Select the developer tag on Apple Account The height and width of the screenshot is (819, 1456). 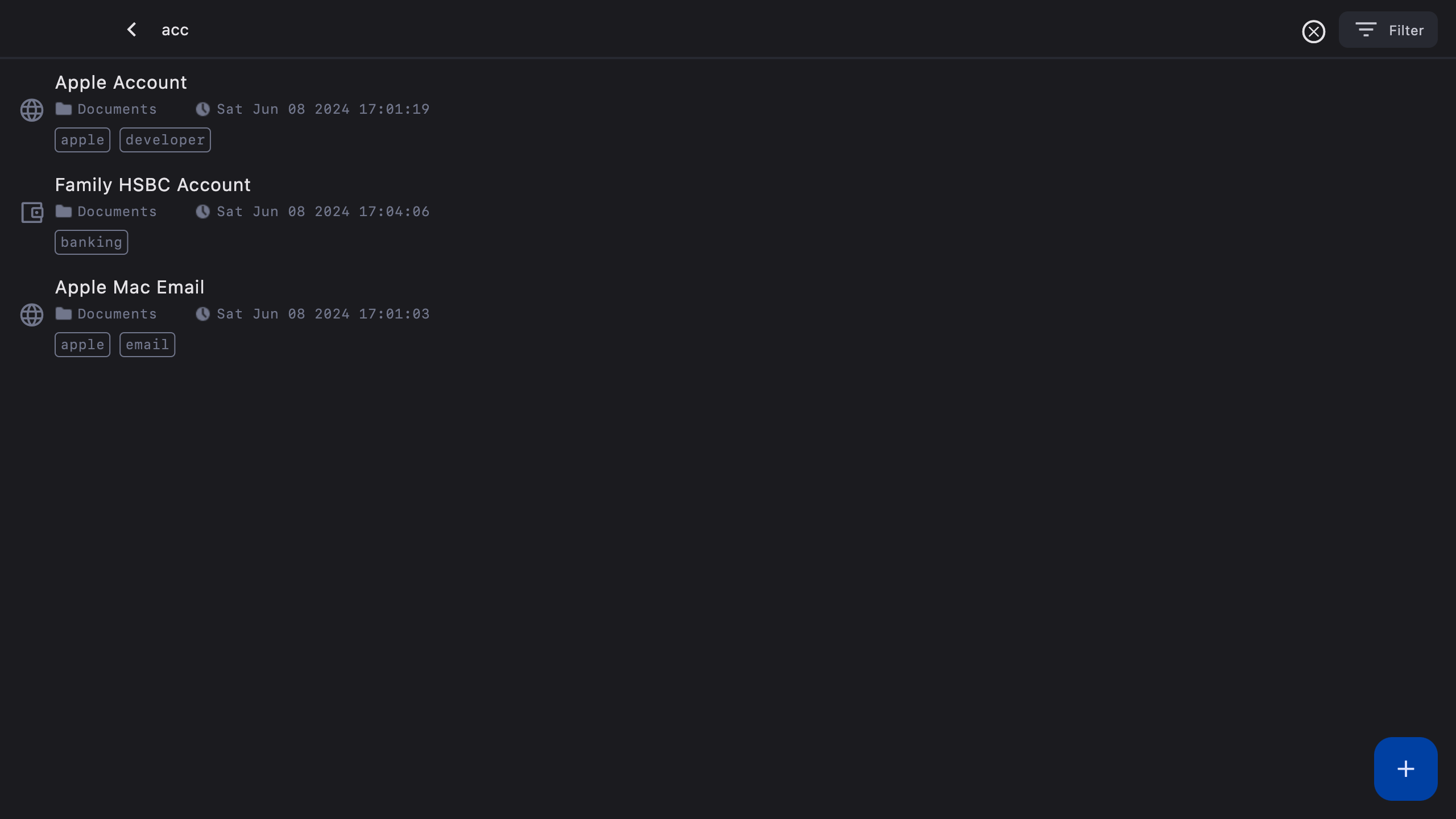click(165, 140)
